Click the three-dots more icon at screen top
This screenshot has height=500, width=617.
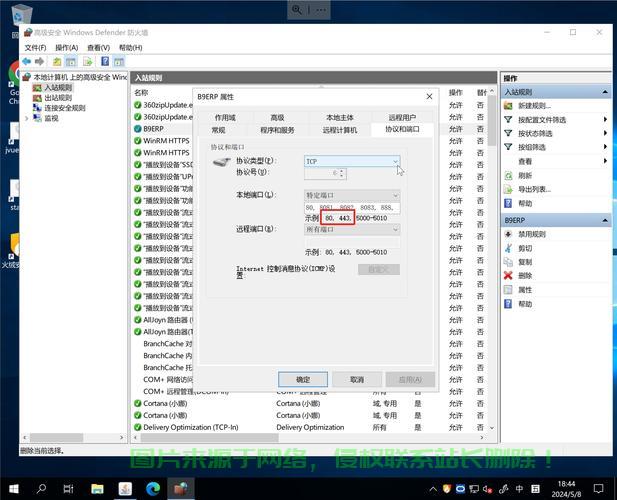[x=321, y=9]
